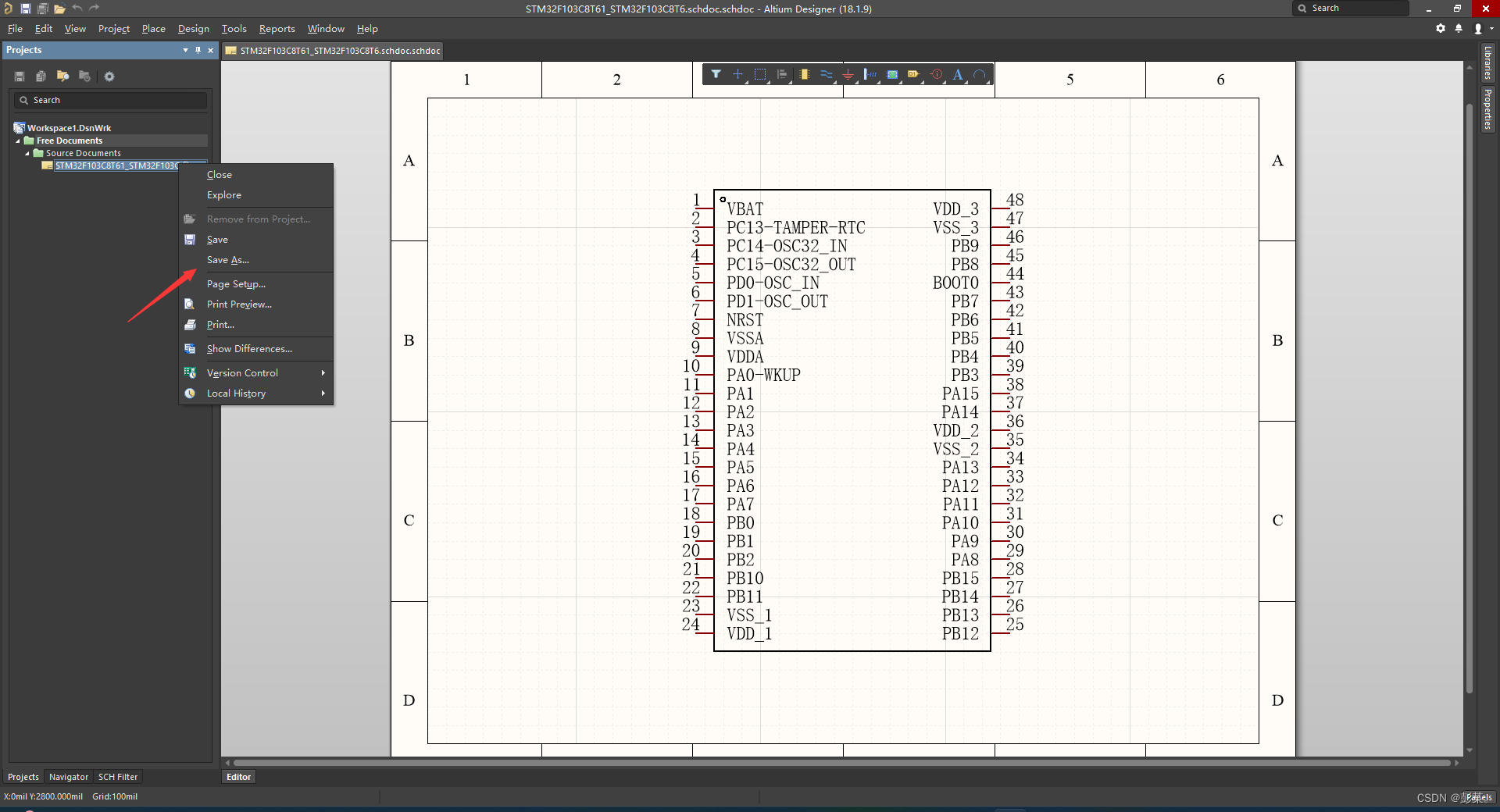1500x812 pixels.
Task: Open the Properties side panel tab
Action: tap(1487, 109)
